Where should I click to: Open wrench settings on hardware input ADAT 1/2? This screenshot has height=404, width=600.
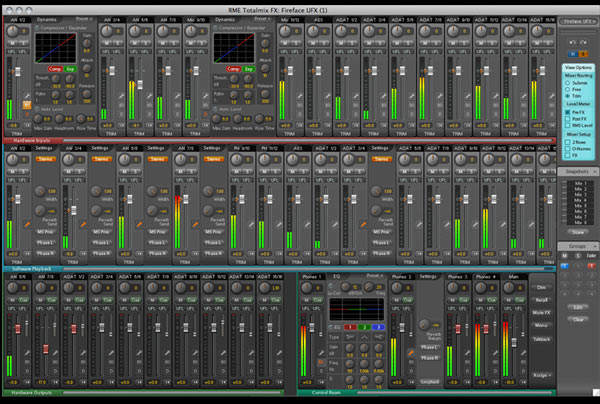[355, 96]
